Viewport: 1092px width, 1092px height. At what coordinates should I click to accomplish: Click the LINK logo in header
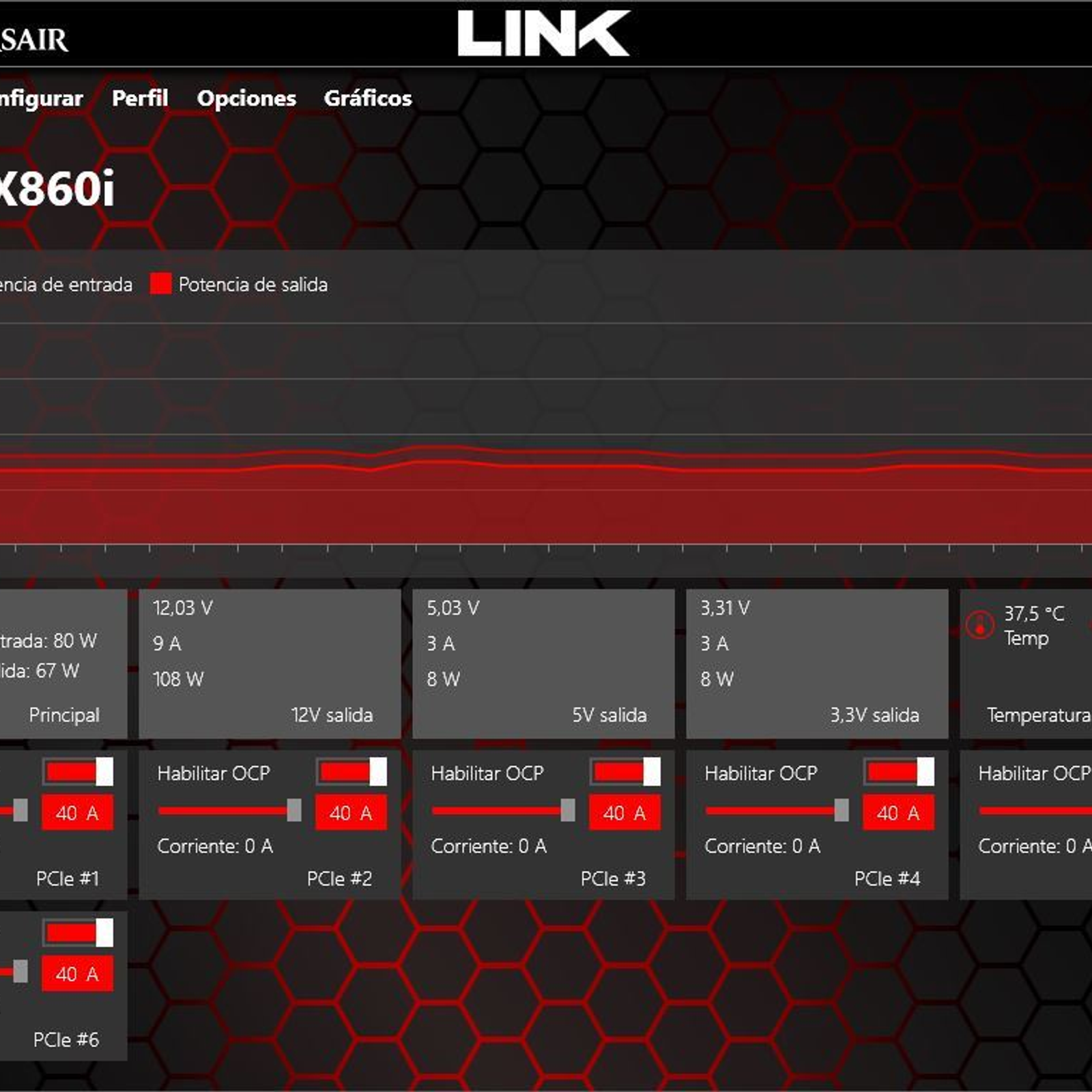point(543,33)
